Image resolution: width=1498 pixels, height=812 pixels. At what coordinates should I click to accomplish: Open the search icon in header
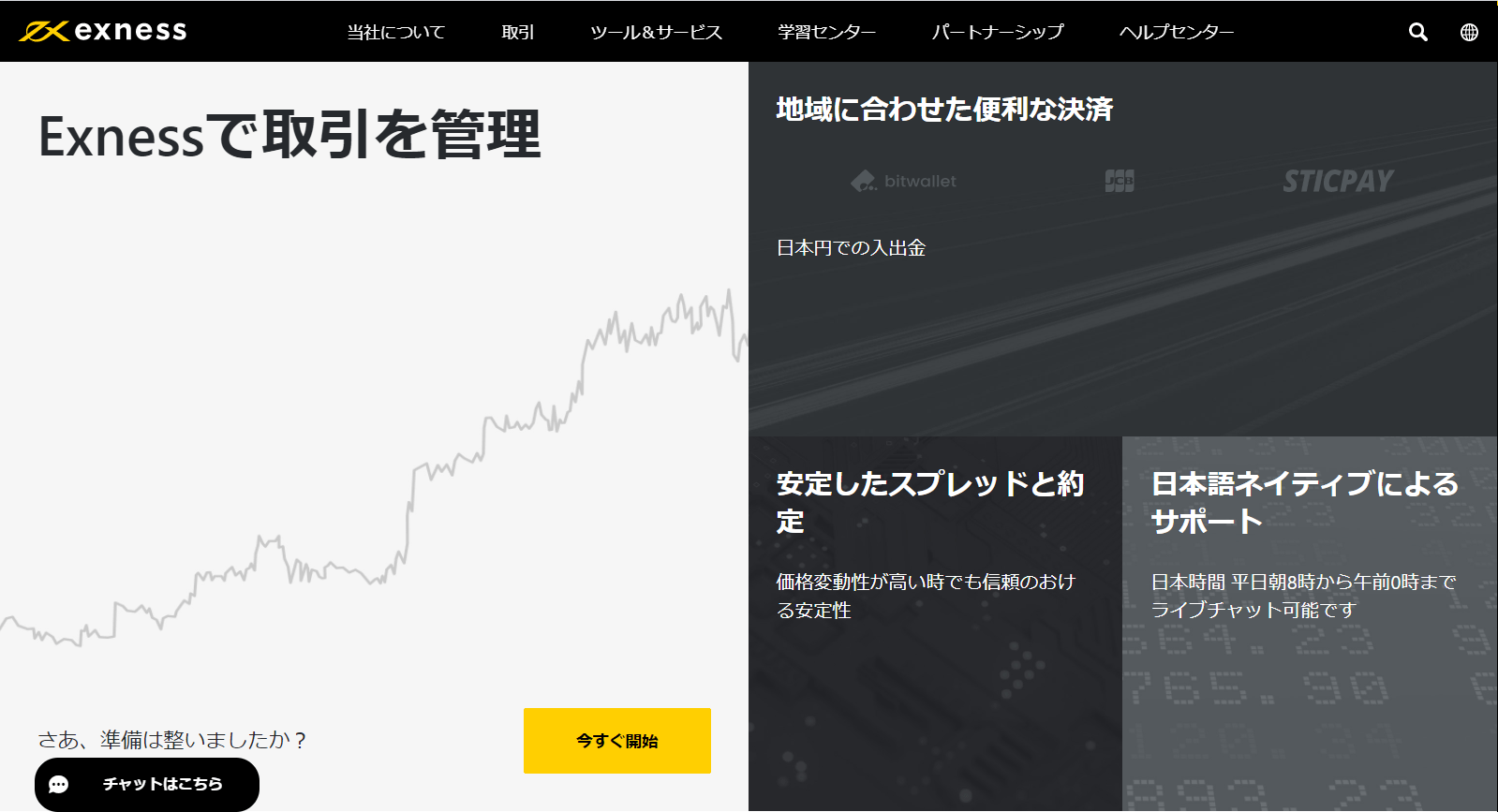(1418, 32)
